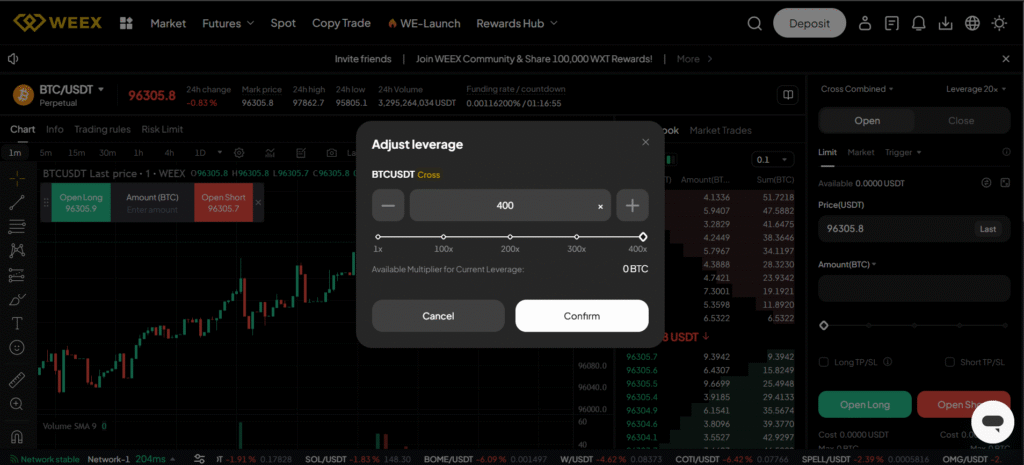Enable the Short TP/SL checkbox
Viewport: 1024px width, 465px height.
950,362
